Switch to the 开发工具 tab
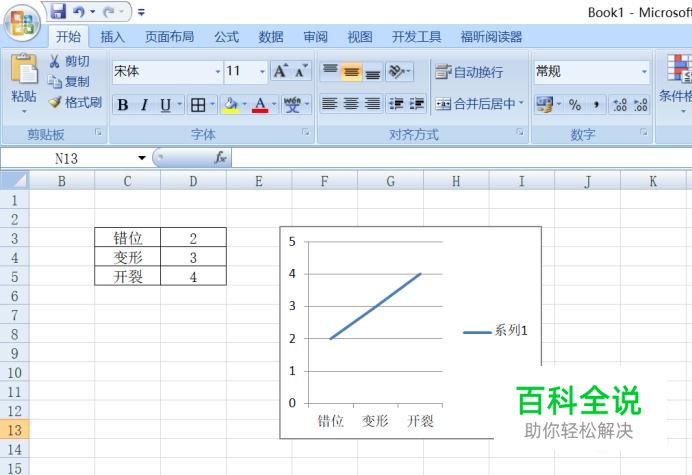Image resolution: width=692 pixels, height=475 pixels. click(x=417, y=37)
